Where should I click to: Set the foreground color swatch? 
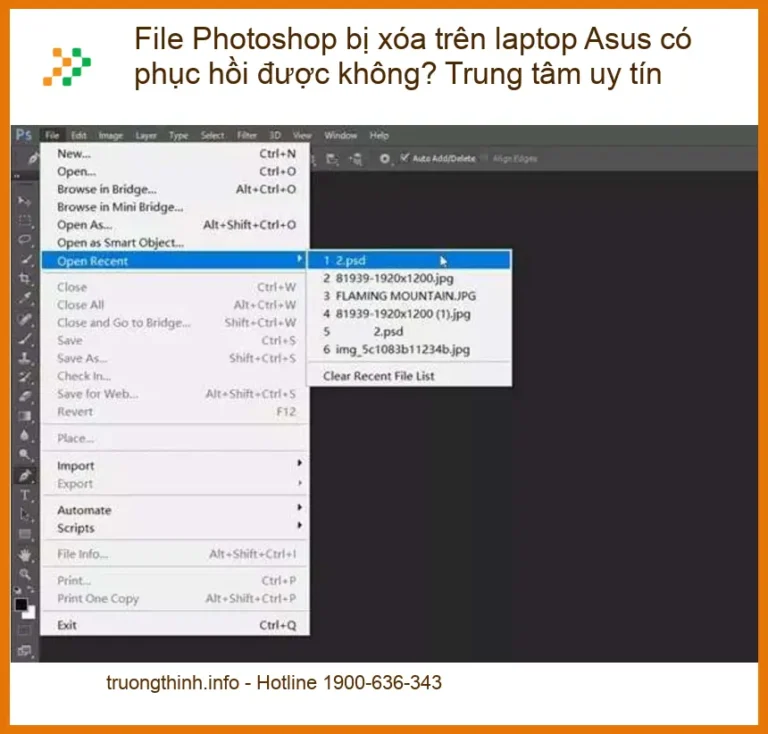coord(21,604)
